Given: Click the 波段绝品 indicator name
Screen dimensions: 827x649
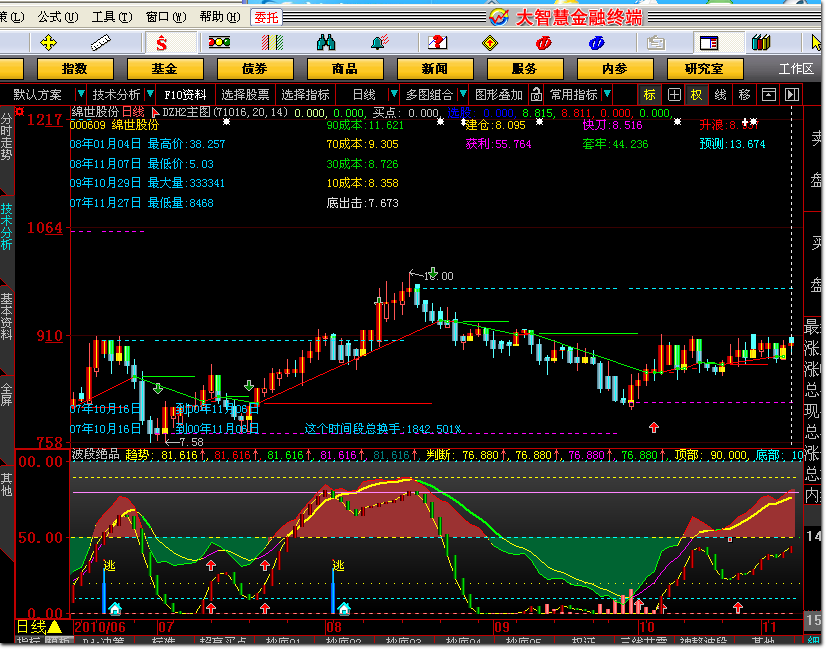Looking at the screenshot, I should 96,454.
